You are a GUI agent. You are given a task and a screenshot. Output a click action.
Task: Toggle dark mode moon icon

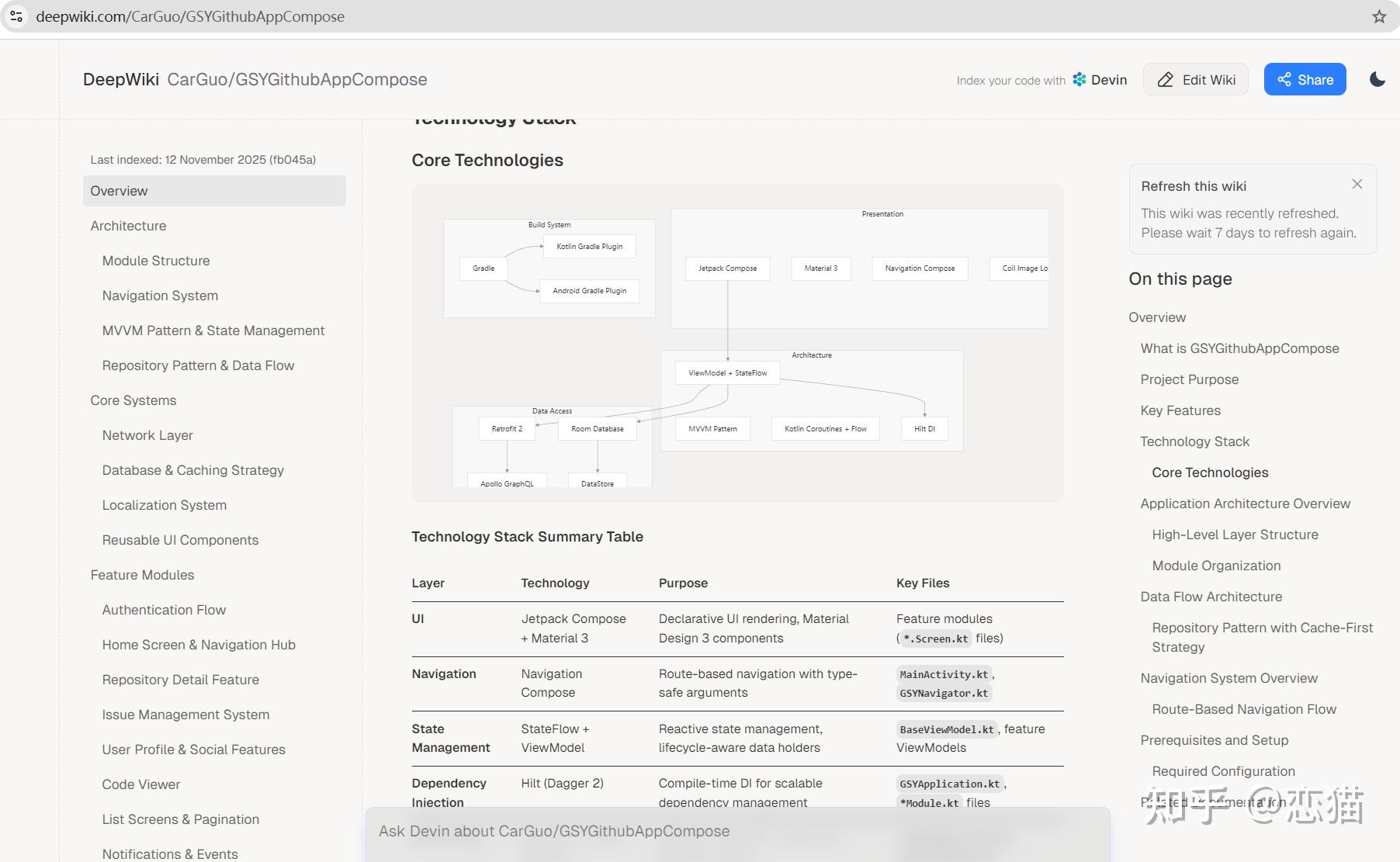(1377, 79)
